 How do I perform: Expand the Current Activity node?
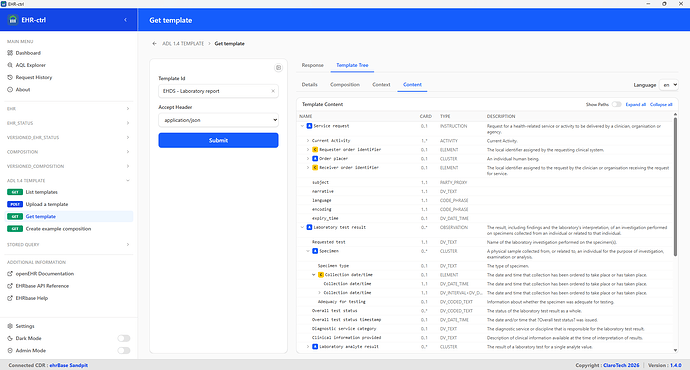[x=308, y=141]
